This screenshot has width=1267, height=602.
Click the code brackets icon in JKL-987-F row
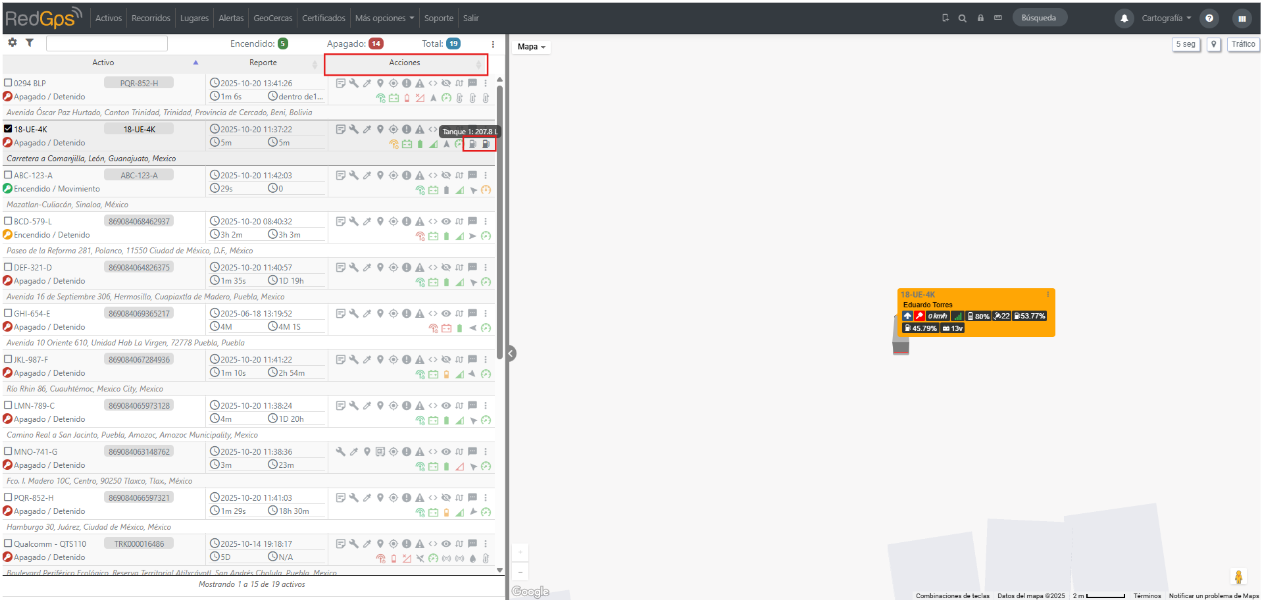tap(433, 359)
